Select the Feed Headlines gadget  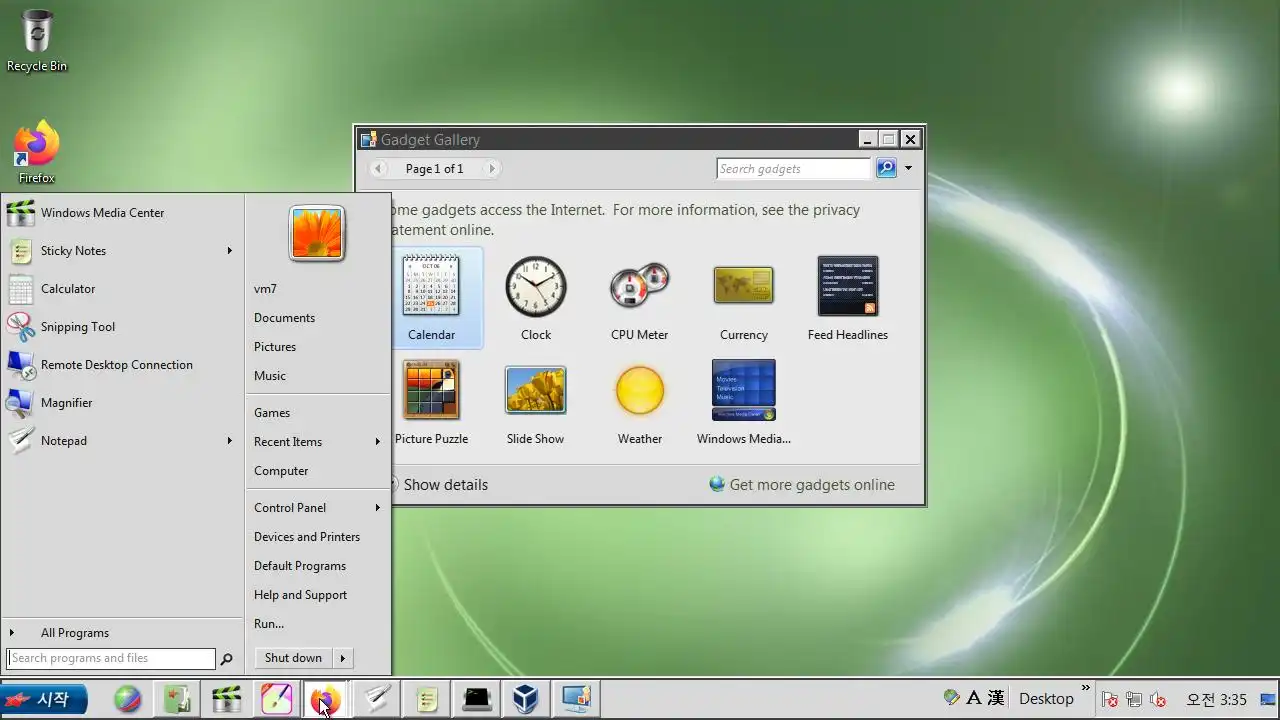tap(847, 298)
